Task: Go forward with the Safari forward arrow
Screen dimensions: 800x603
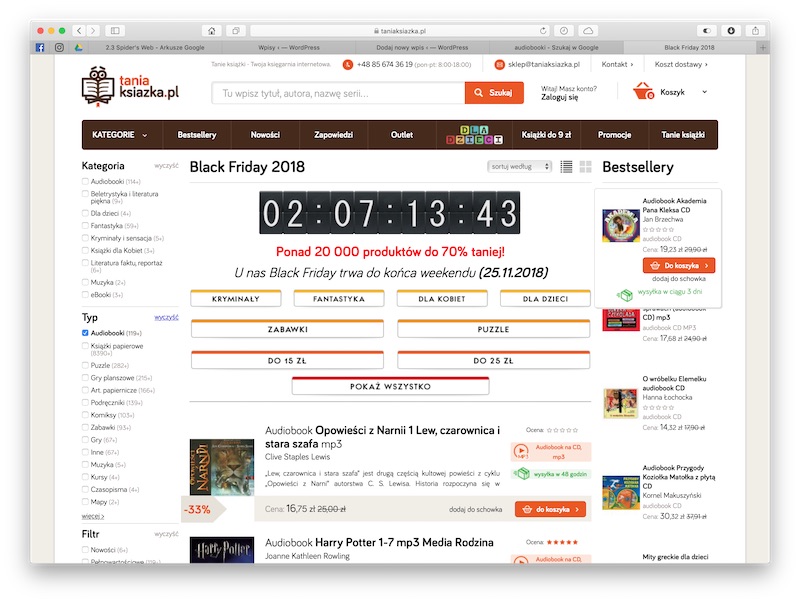Action: pyautogui.click(x=93, y=31)
